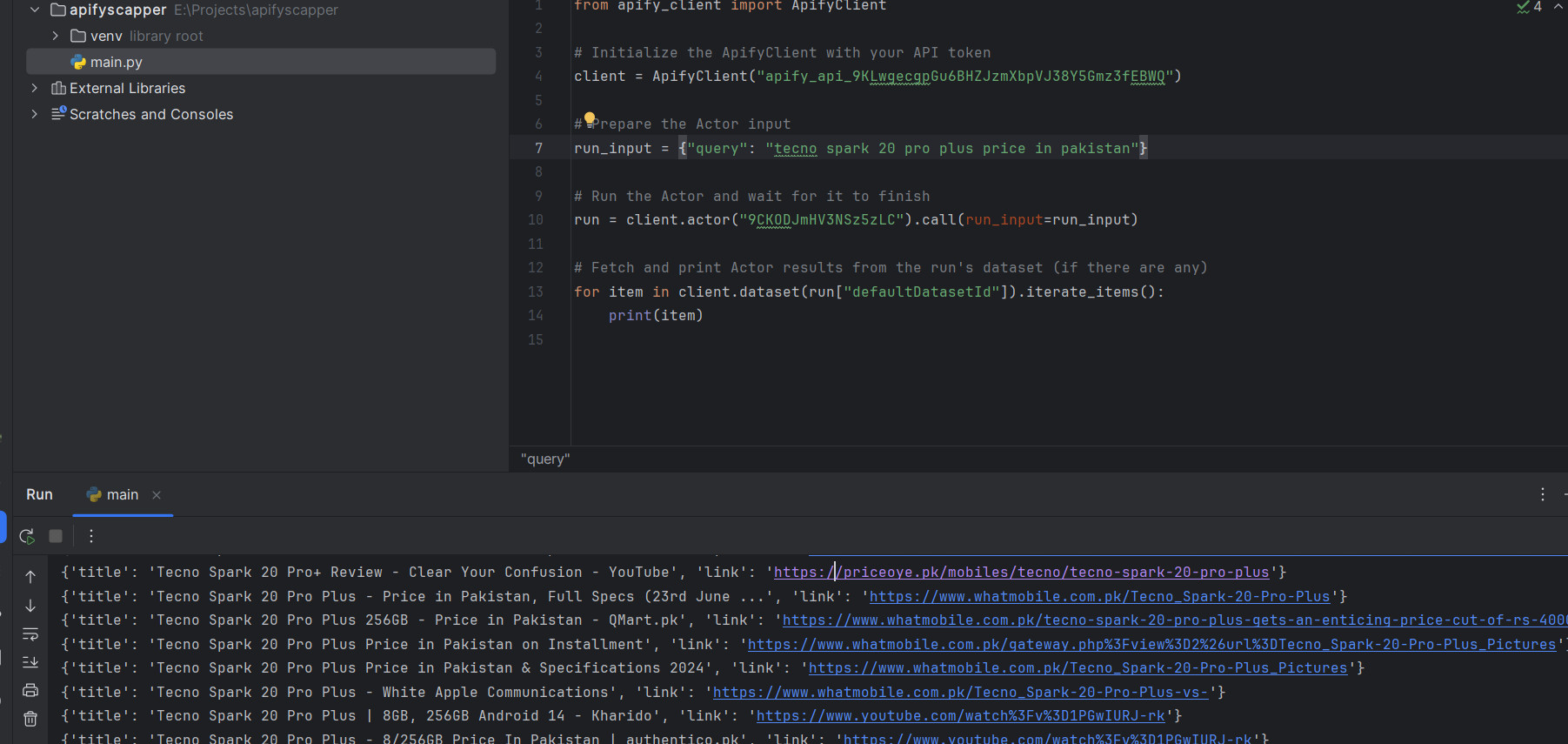Viewport: 1568px width, 744px height.
Task: Click the down arrow console icon
Action: tap(30, 606)
